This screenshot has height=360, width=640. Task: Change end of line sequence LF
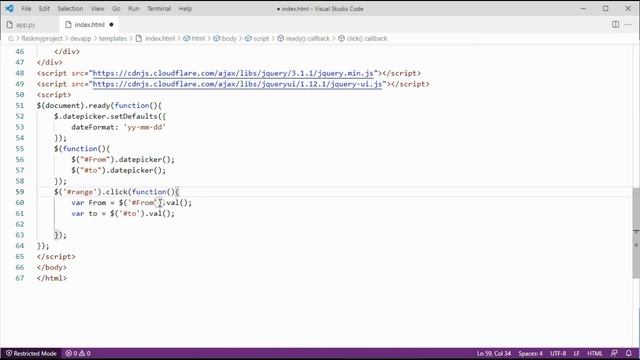(x=577, y=353)
